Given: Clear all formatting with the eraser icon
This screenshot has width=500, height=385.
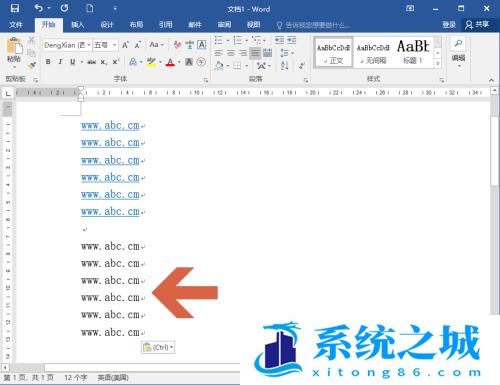Looking at the screenshot, I should pos(177,45).
